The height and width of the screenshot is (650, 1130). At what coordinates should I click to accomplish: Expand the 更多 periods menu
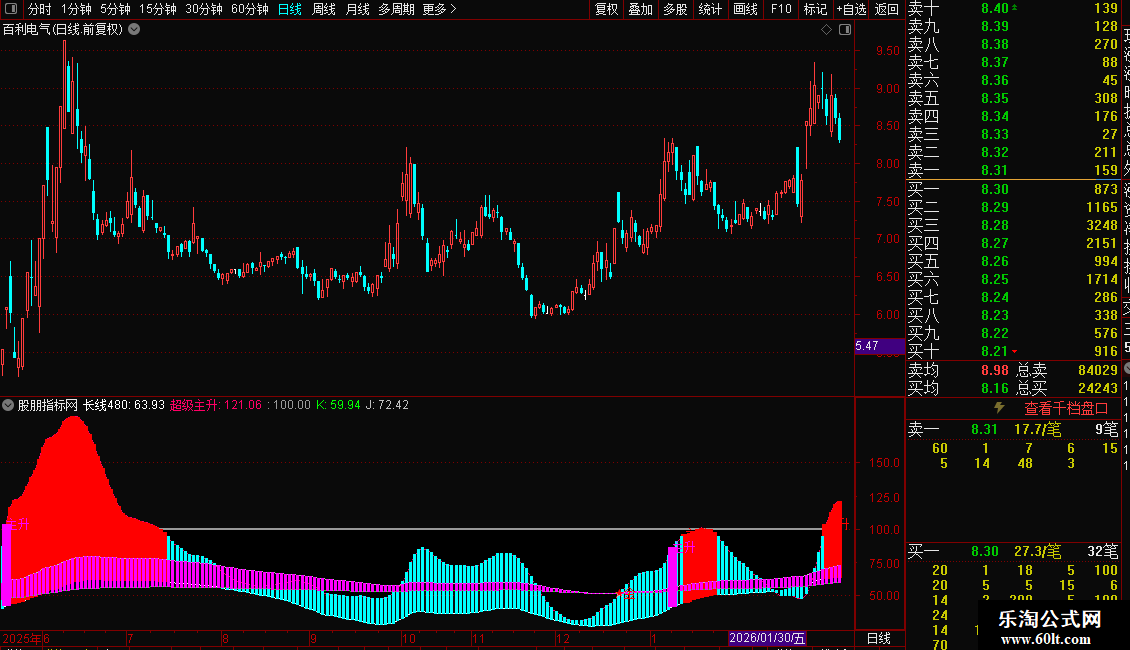tap(439, 9)
